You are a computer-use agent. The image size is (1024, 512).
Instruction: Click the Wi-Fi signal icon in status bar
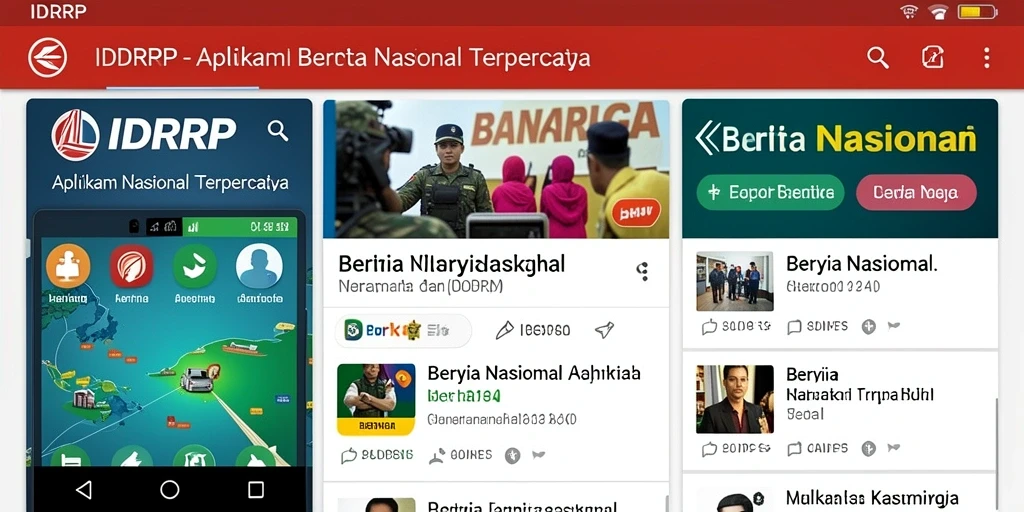pyautogui.click(x=938, y=12)
